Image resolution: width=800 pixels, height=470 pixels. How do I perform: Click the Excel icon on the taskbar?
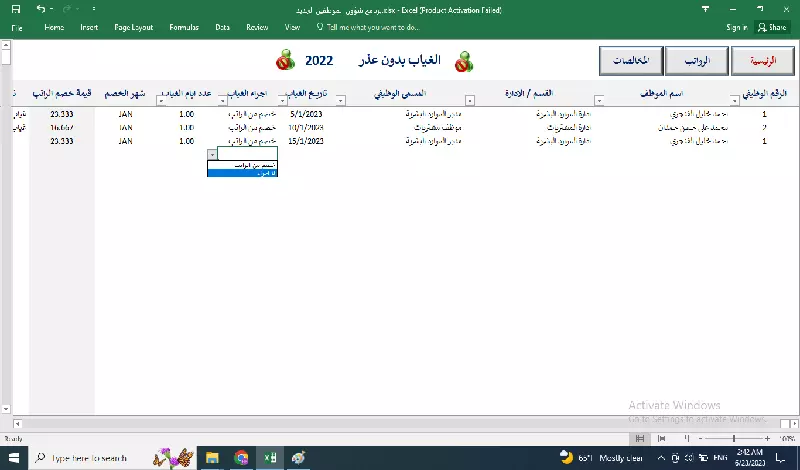click(270, 458)
